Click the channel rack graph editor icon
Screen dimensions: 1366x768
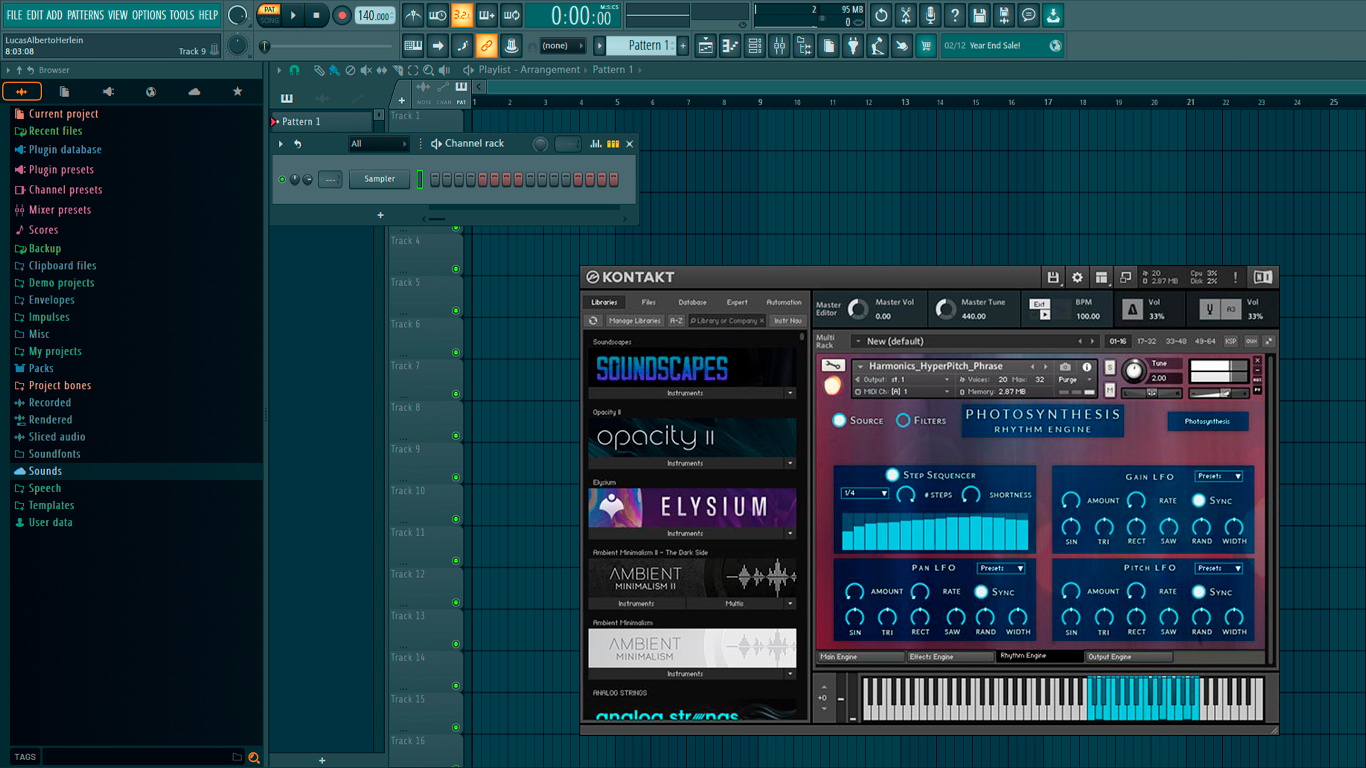596,144
